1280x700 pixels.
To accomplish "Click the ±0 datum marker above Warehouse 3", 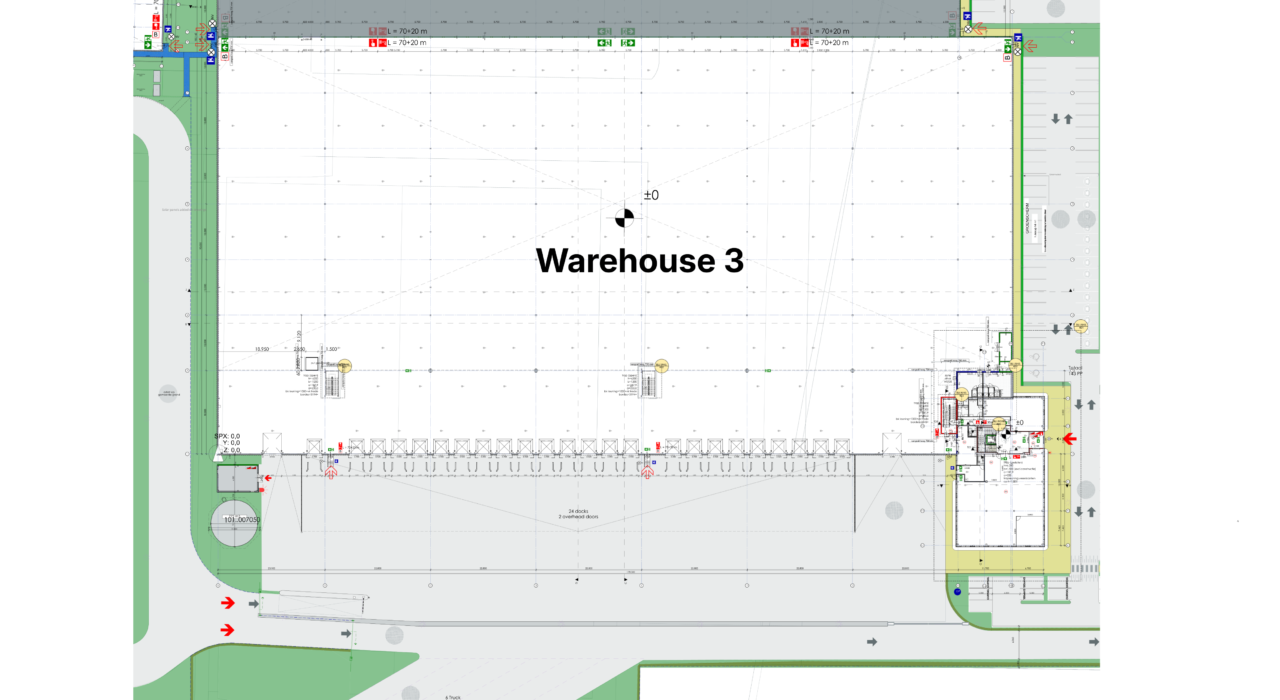I will (624, 217).
